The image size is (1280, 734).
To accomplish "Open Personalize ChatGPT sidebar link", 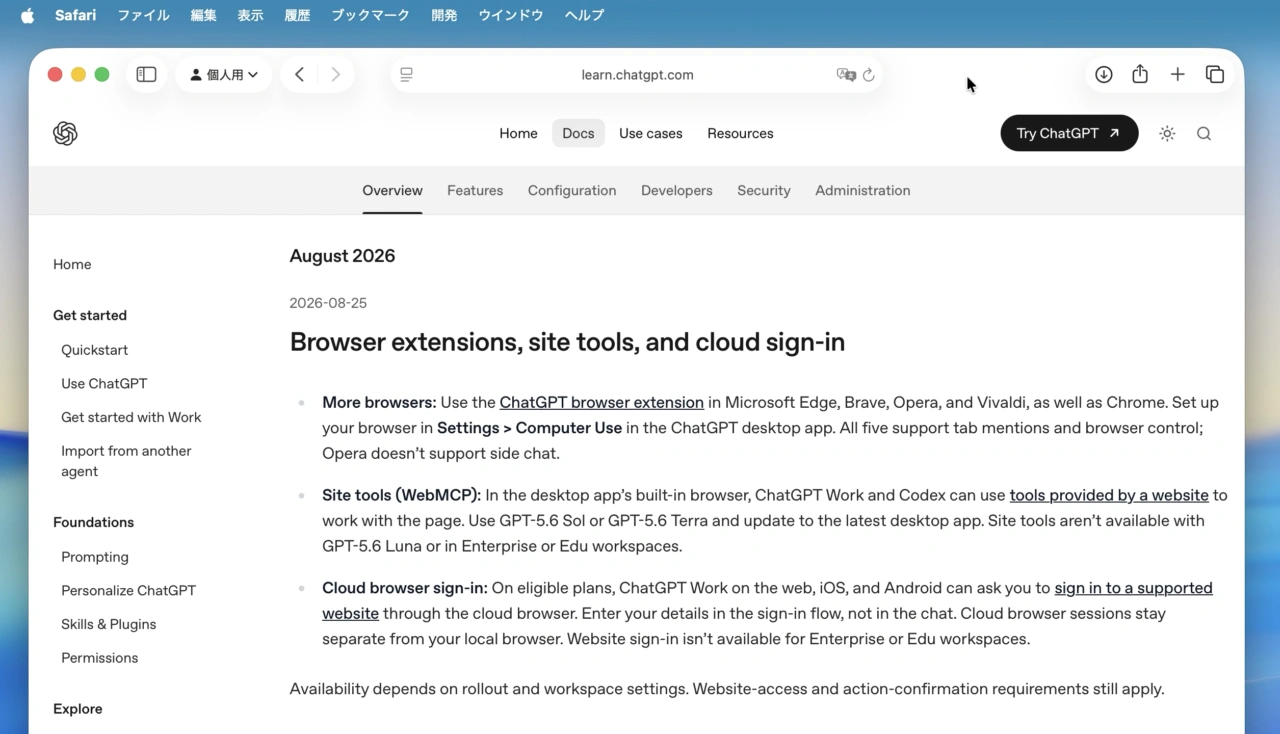I will [128, 590].
